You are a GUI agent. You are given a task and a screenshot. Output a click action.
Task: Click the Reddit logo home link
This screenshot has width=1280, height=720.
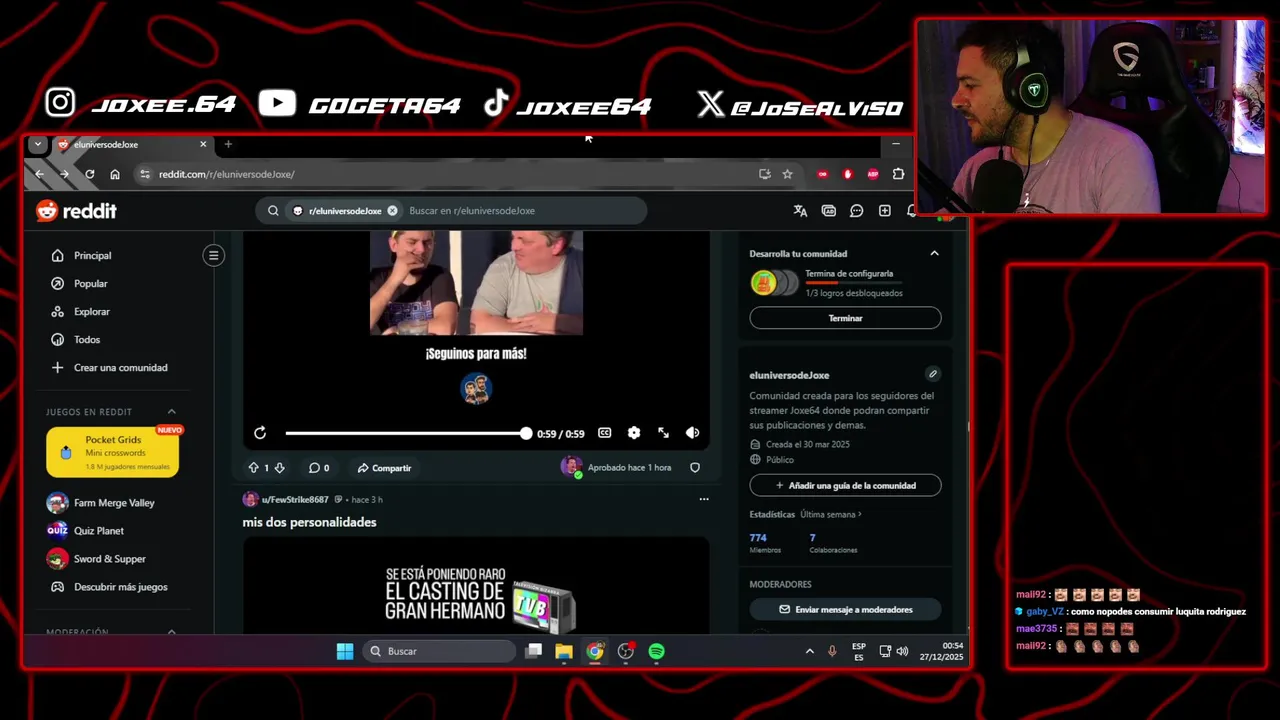(76, 211)
